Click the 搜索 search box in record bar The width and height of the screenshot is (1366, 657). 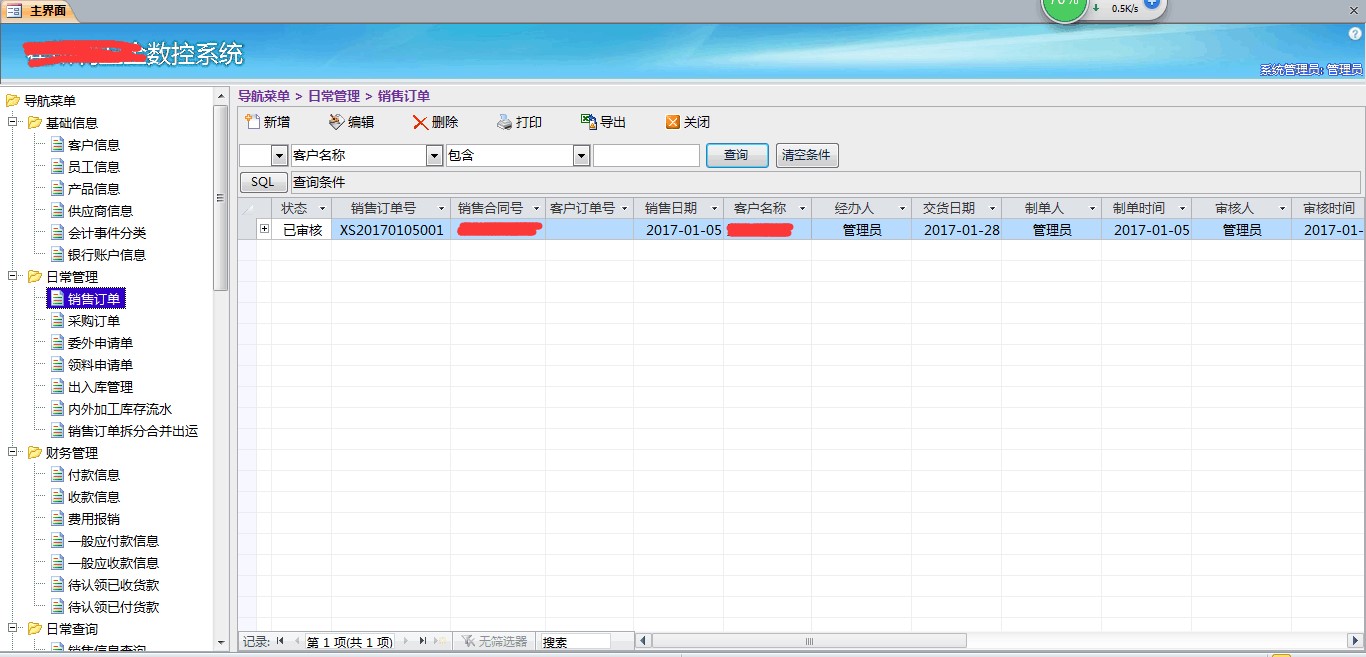[575, 641]
